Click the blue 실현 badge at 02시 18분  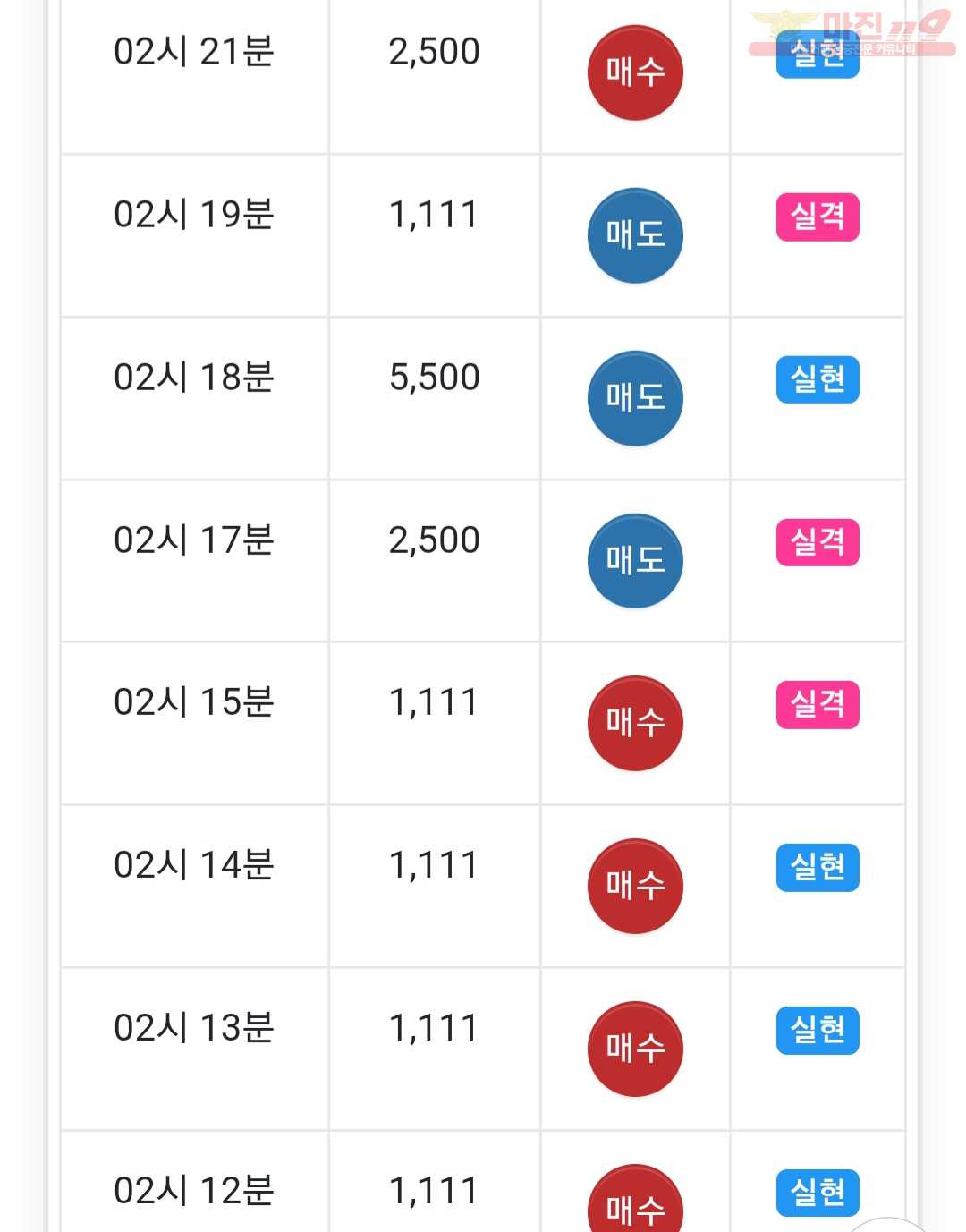click(818, 379)
